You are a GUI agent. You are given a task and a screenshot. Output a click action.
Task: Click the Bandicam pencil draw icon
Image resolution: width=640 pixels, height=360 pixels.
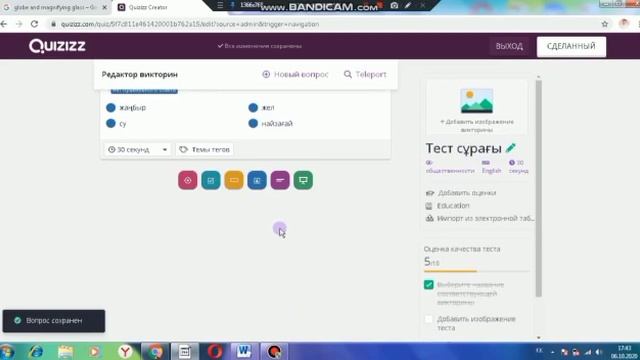[x=408, y=6]
